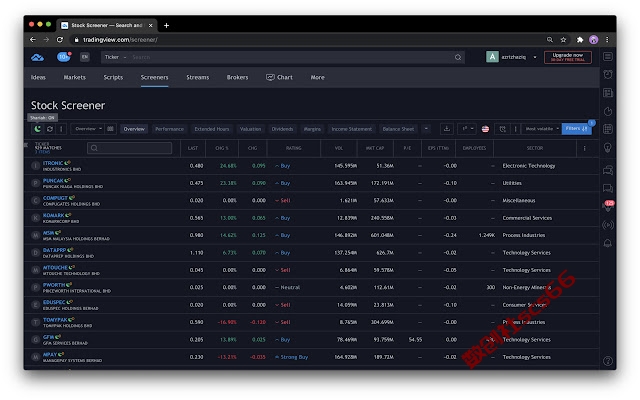
Task: Open column settings three-dot menu
Action: (584, 148)
